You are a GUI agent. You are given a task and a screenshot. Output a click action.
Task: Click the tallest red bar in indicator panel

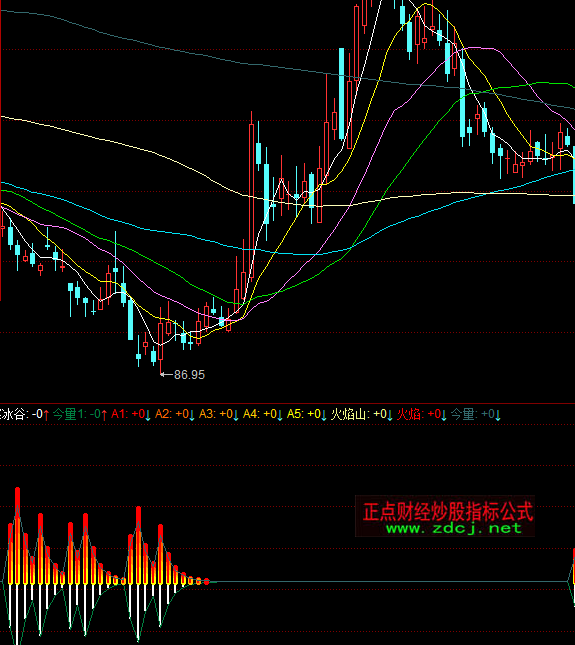click(x=17, y=535)
